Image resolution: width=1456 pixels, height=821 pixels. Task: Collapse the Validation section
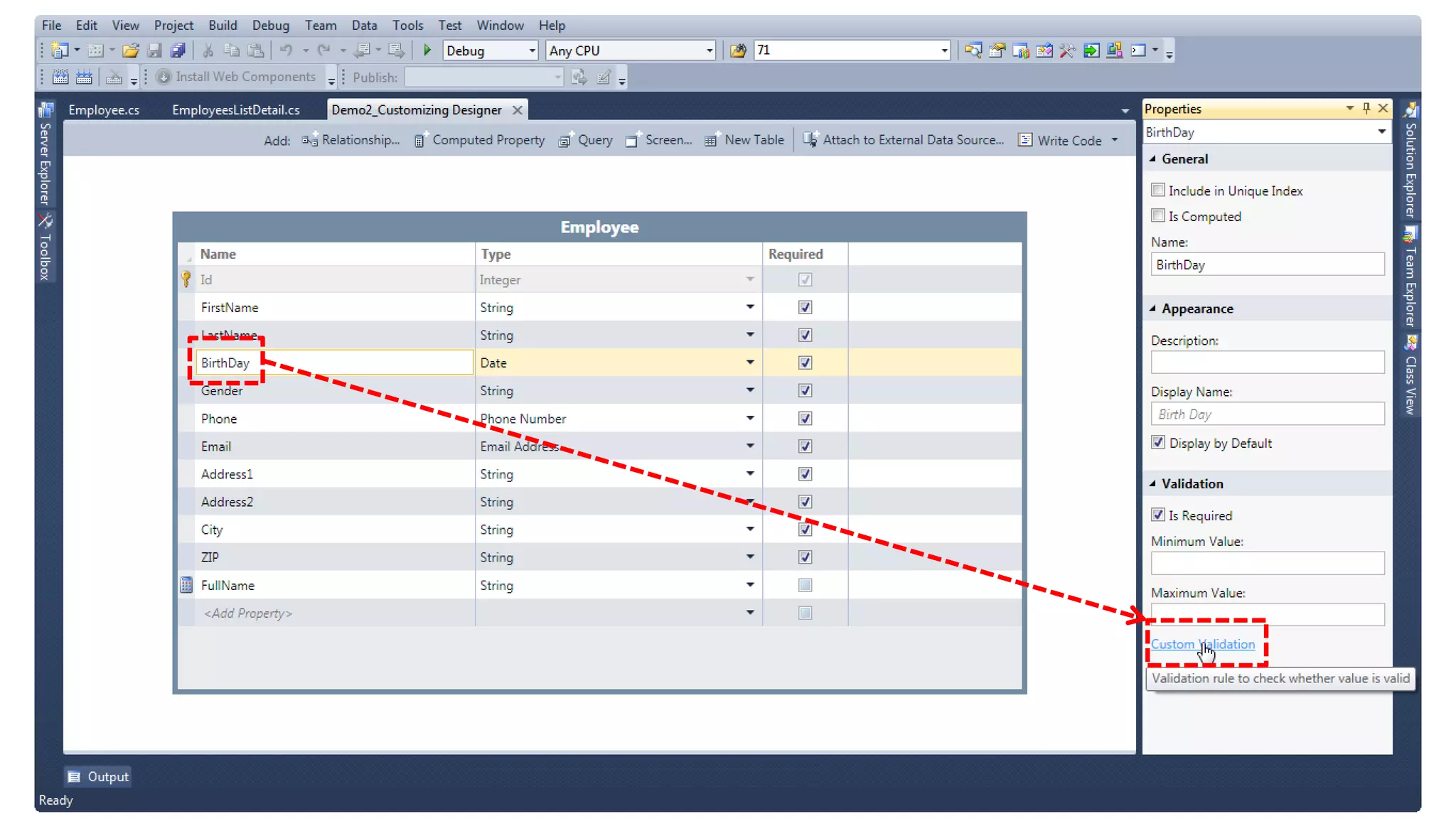tap(1152, 483)
